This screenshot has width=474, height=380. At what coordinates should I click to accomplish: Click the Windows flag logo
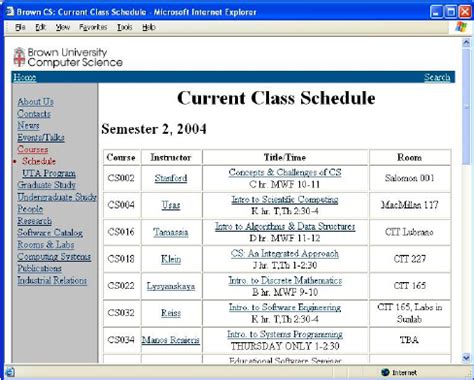click(461, 27)
